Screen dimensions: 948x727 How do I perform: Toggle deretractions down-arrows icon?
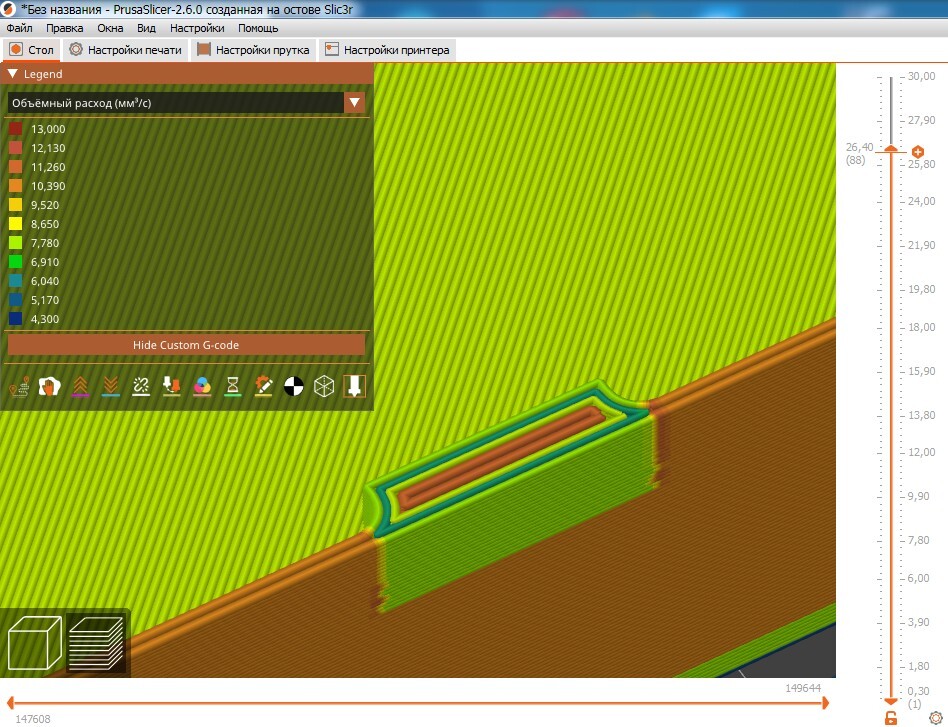click(x=111, y=386)
